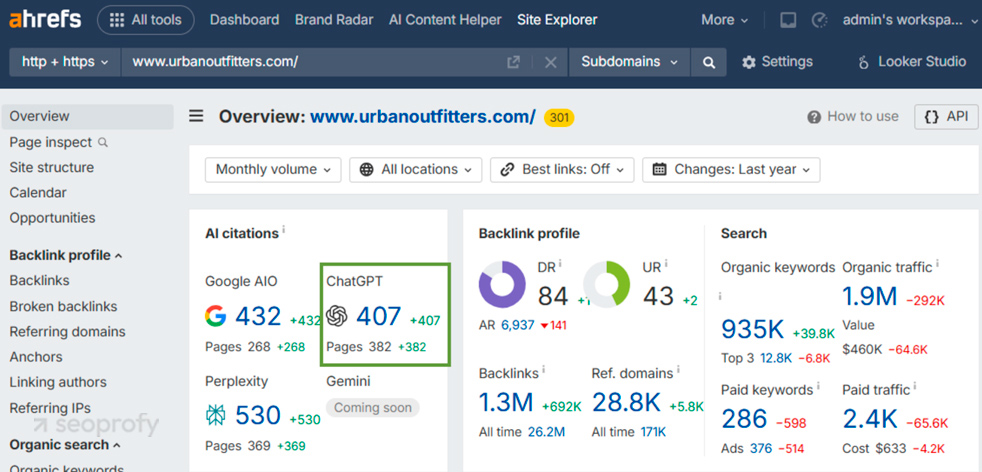Select Site Explorer tab
The height and width of the screenshot is (472, 982).
click(x=557, y=20)
